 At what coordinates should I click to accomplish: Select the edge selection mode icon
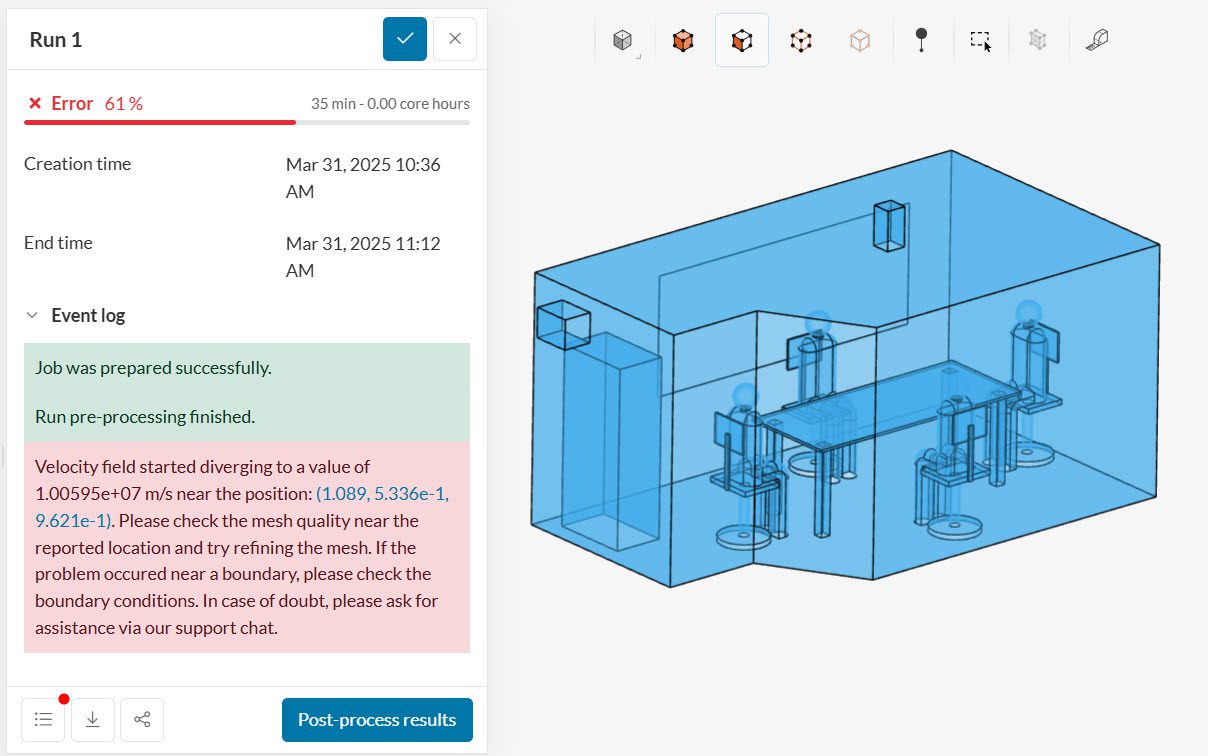click(x=800, y=40)
